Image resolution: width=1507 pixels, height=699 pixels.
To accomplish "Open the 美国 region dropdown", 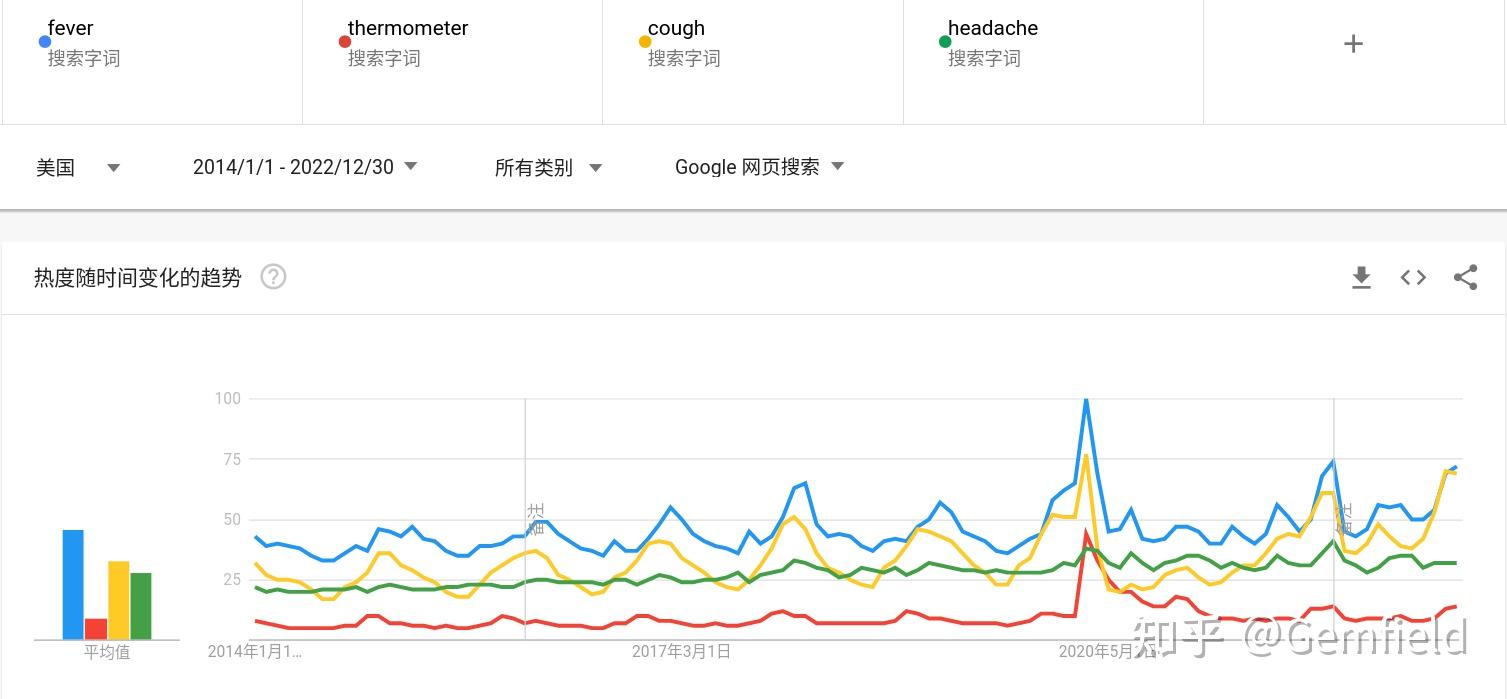I will (x=78, y=167).
